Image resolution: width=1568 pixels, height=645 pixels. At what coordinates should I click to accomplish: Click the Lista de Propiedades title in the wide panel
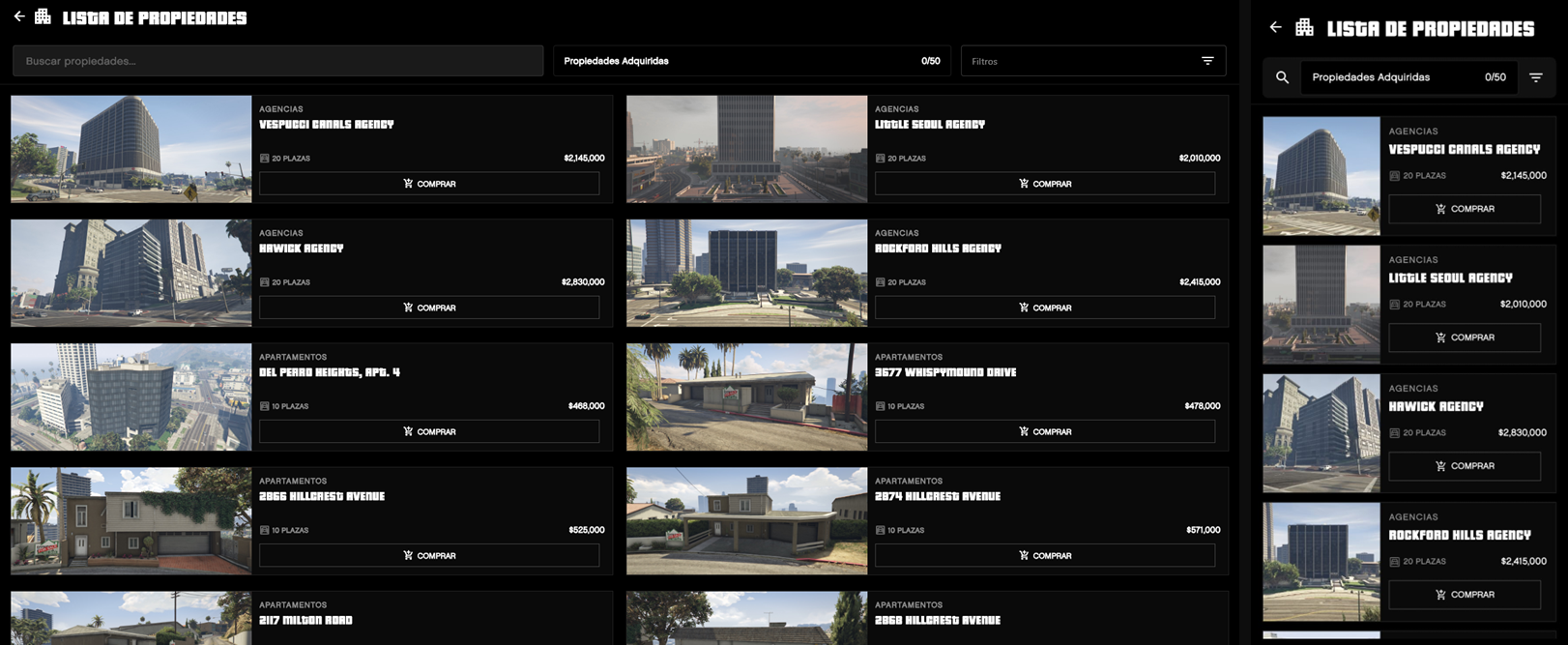(x=155, y=17)
